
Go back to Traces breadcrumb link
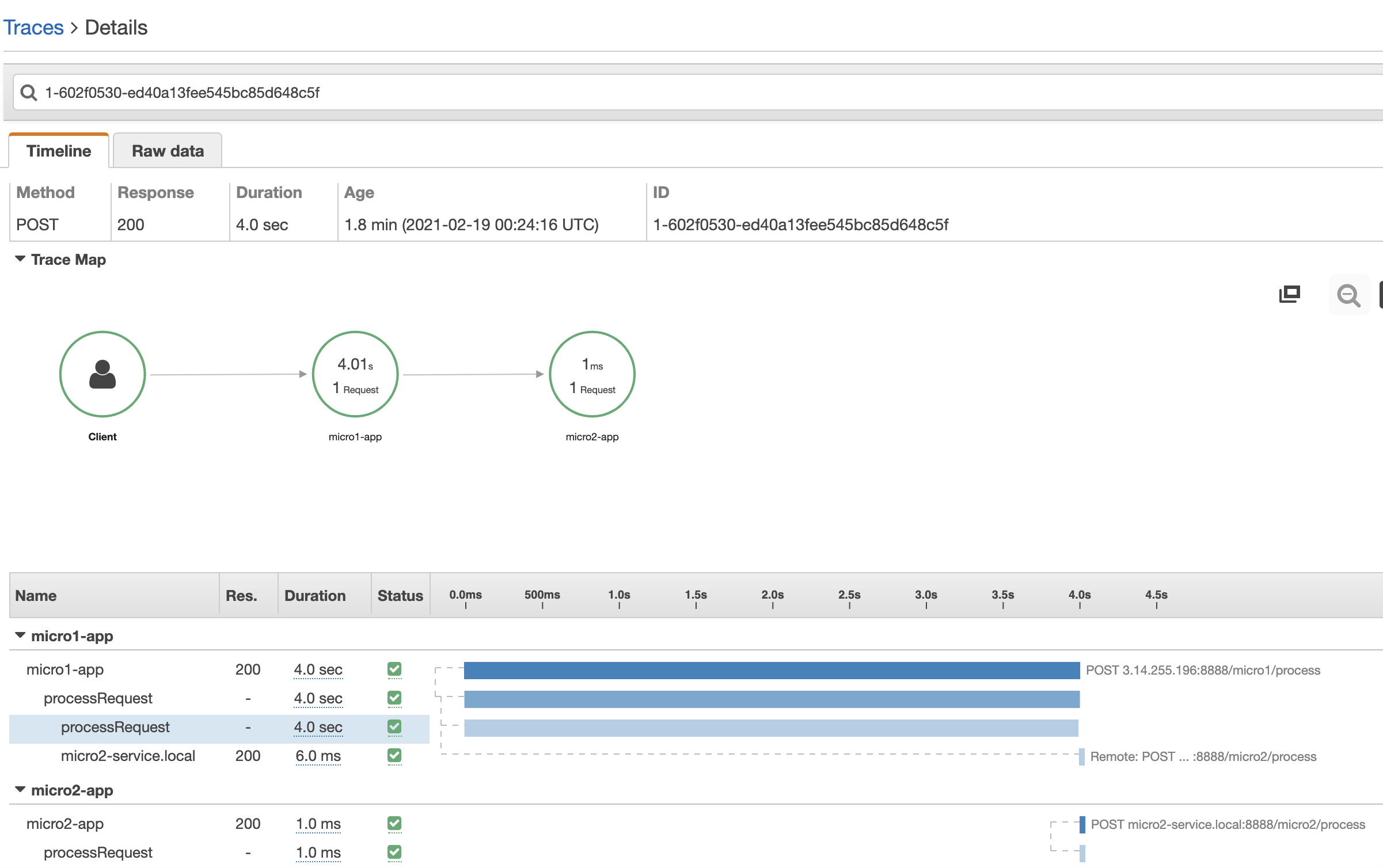[x=33, y=28]
